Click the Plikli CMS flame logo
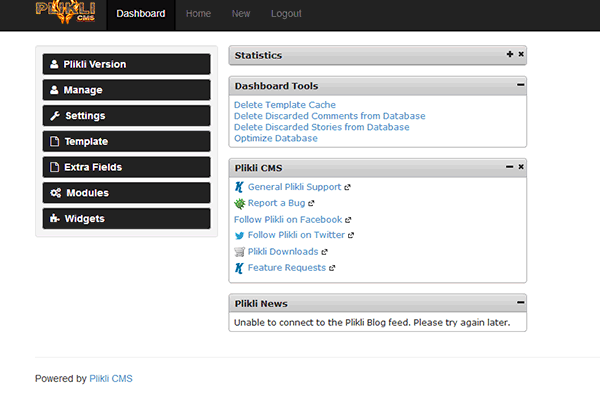Screen dimensions: 600x400 click(65, 11)
